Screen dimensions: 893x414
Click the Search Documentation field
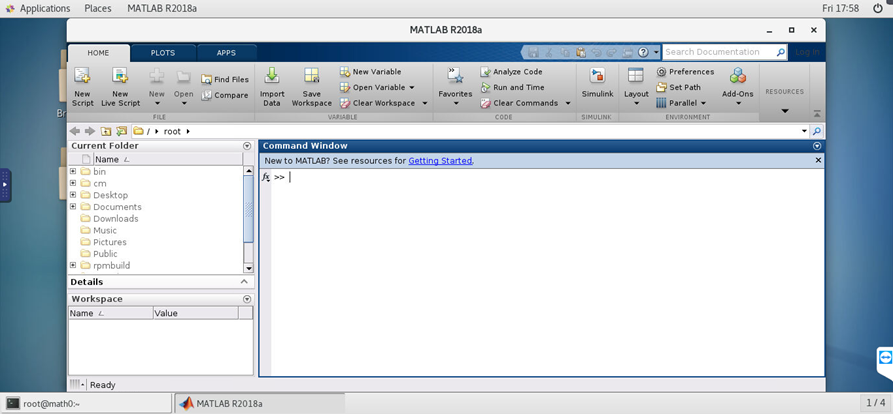pyautogui.click(x=719, y=52)
